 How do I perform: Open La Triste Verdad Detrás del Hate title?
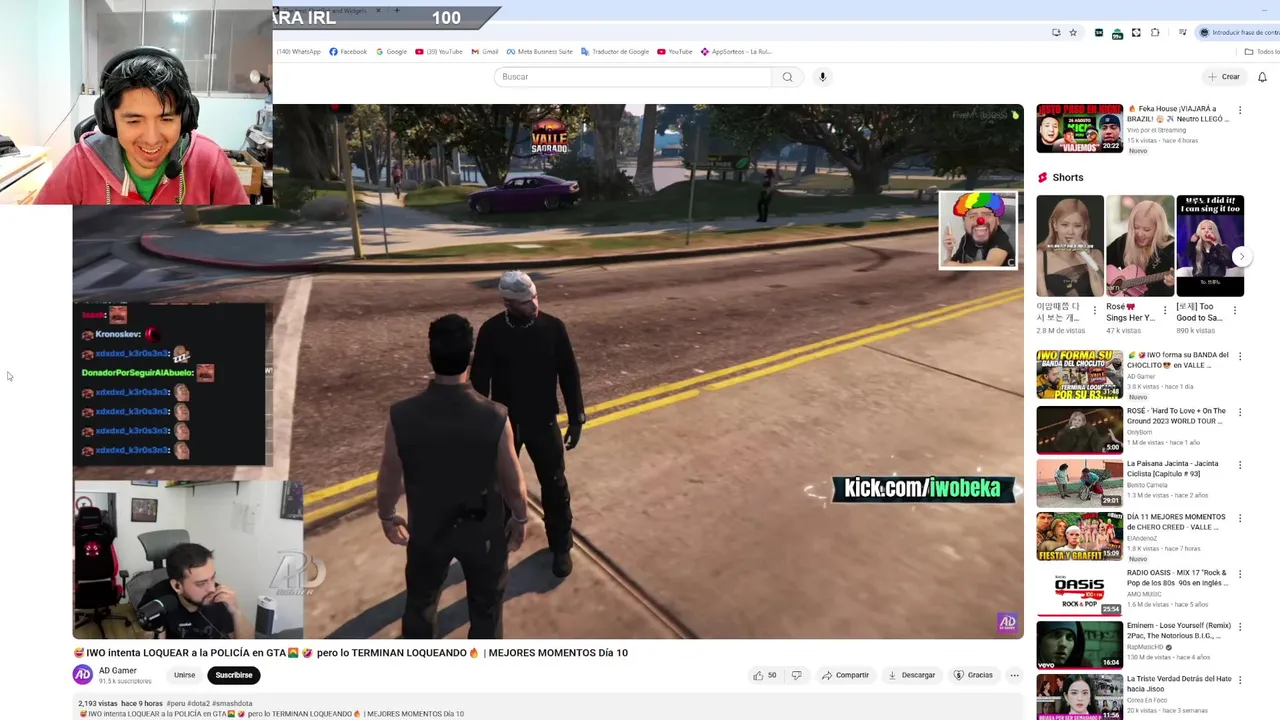click(1179, 684)
